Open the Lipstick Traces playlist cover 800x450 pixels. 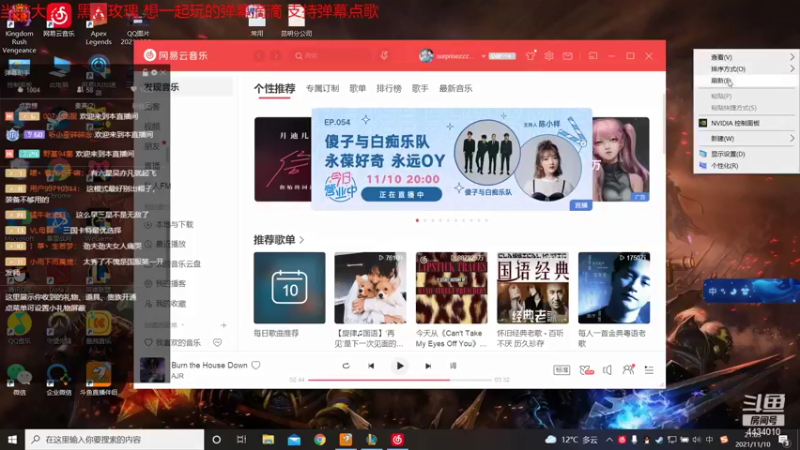(x=452, y=288)
